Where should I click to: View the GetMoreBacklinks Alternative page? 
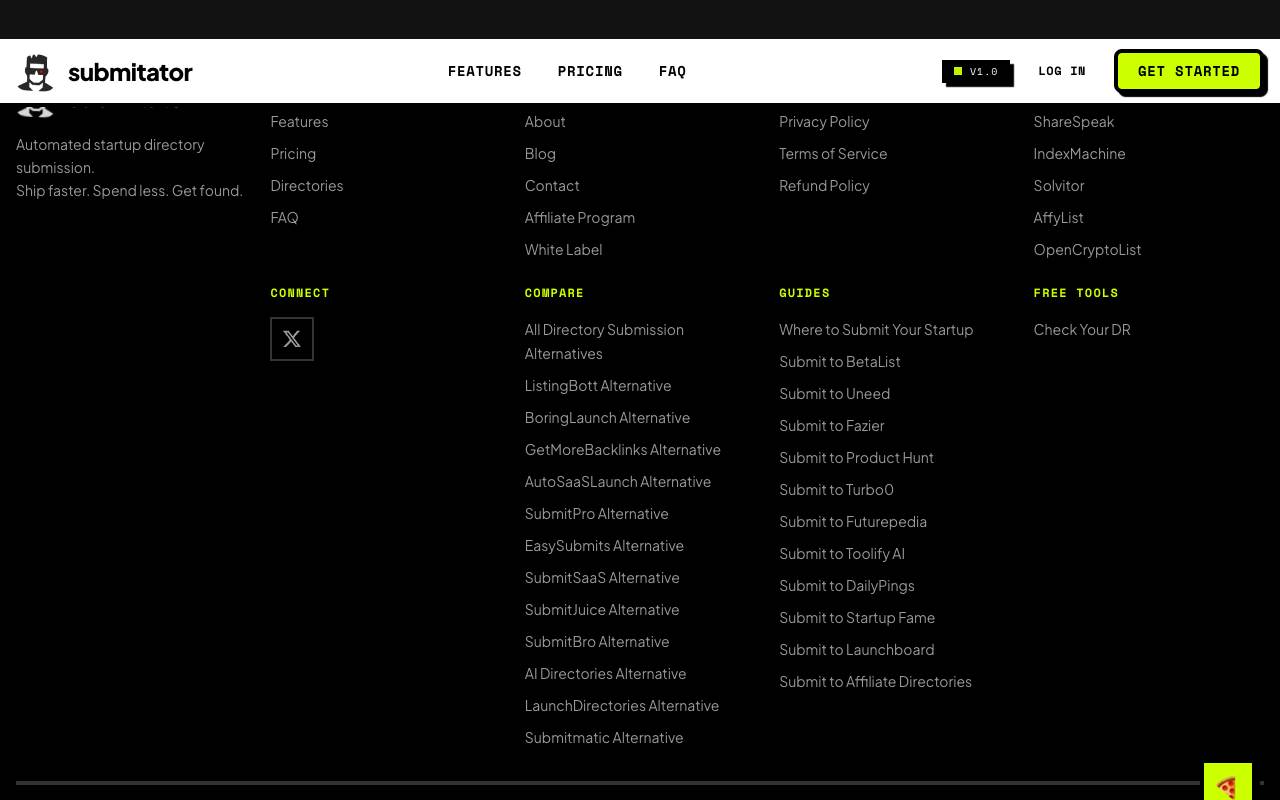[623, 449]
